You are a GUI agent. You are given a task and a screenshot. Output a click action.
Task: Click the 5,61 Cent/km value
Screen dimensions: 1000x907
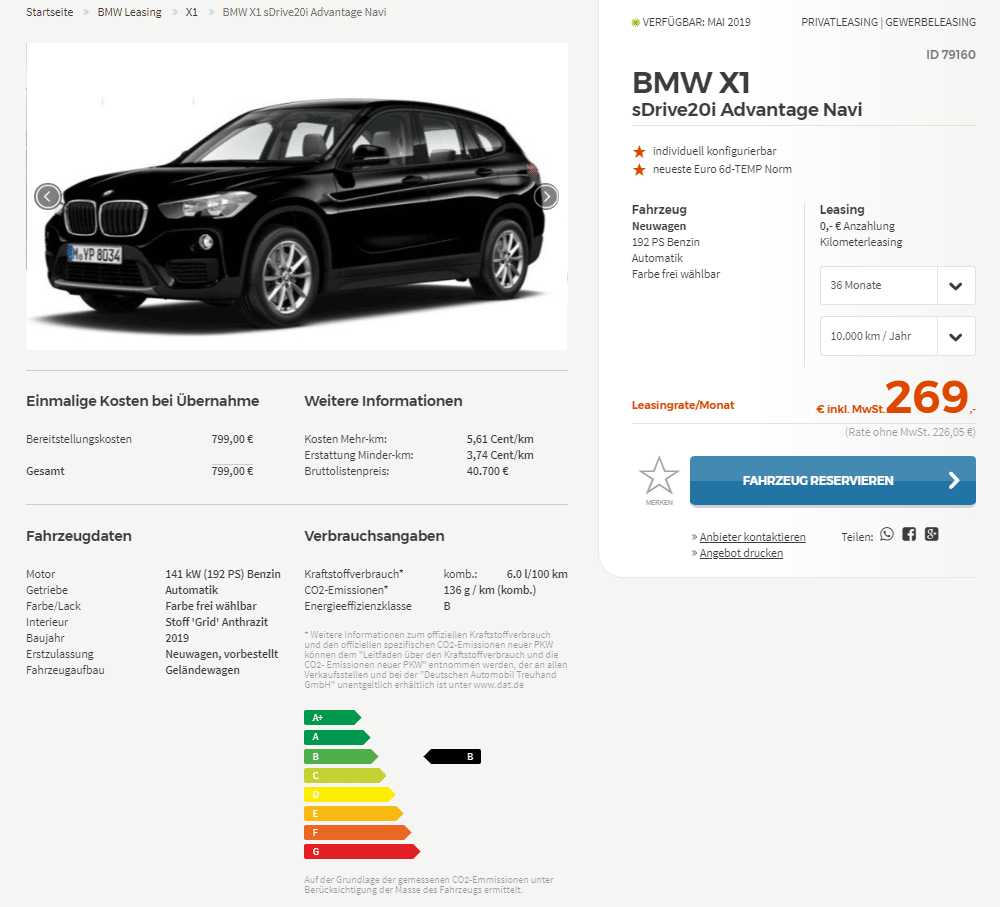[x=500, y=439]
